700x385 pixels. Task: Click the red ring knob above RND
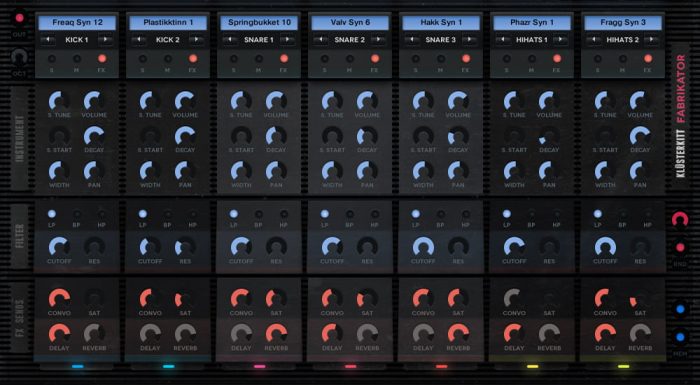coord(680,219)
